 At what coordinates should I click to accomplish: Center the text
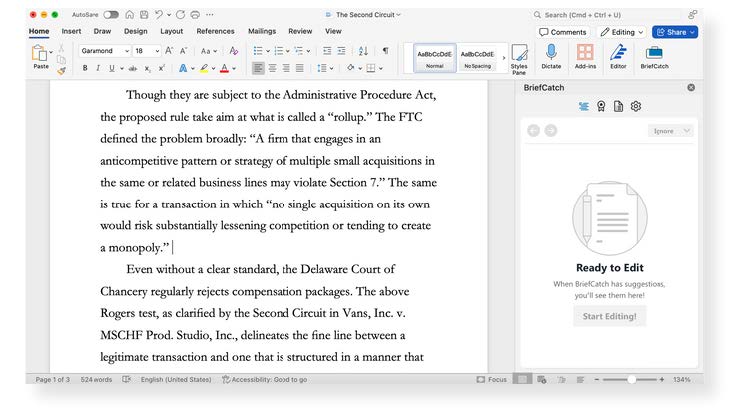click(x=272, y=68)
